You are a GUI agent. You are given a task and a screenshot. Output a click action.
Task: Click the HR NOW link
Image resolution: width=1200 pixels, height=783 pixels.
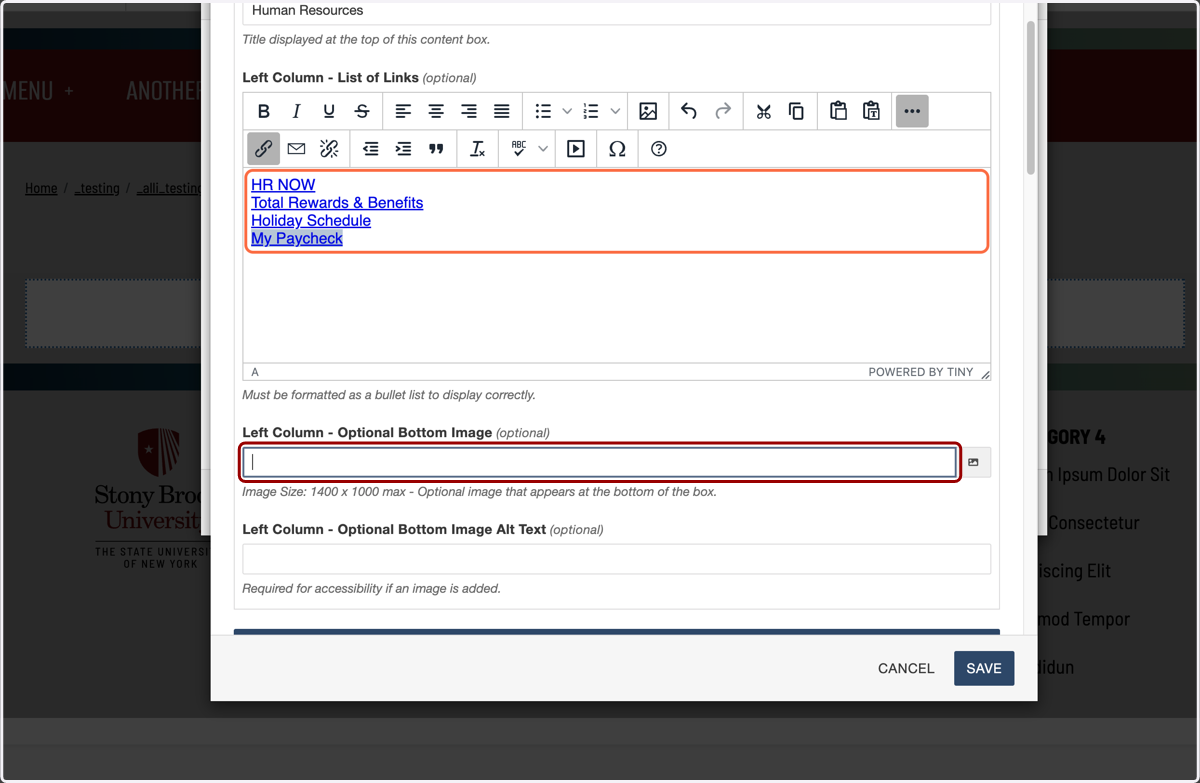coord(283,185)
